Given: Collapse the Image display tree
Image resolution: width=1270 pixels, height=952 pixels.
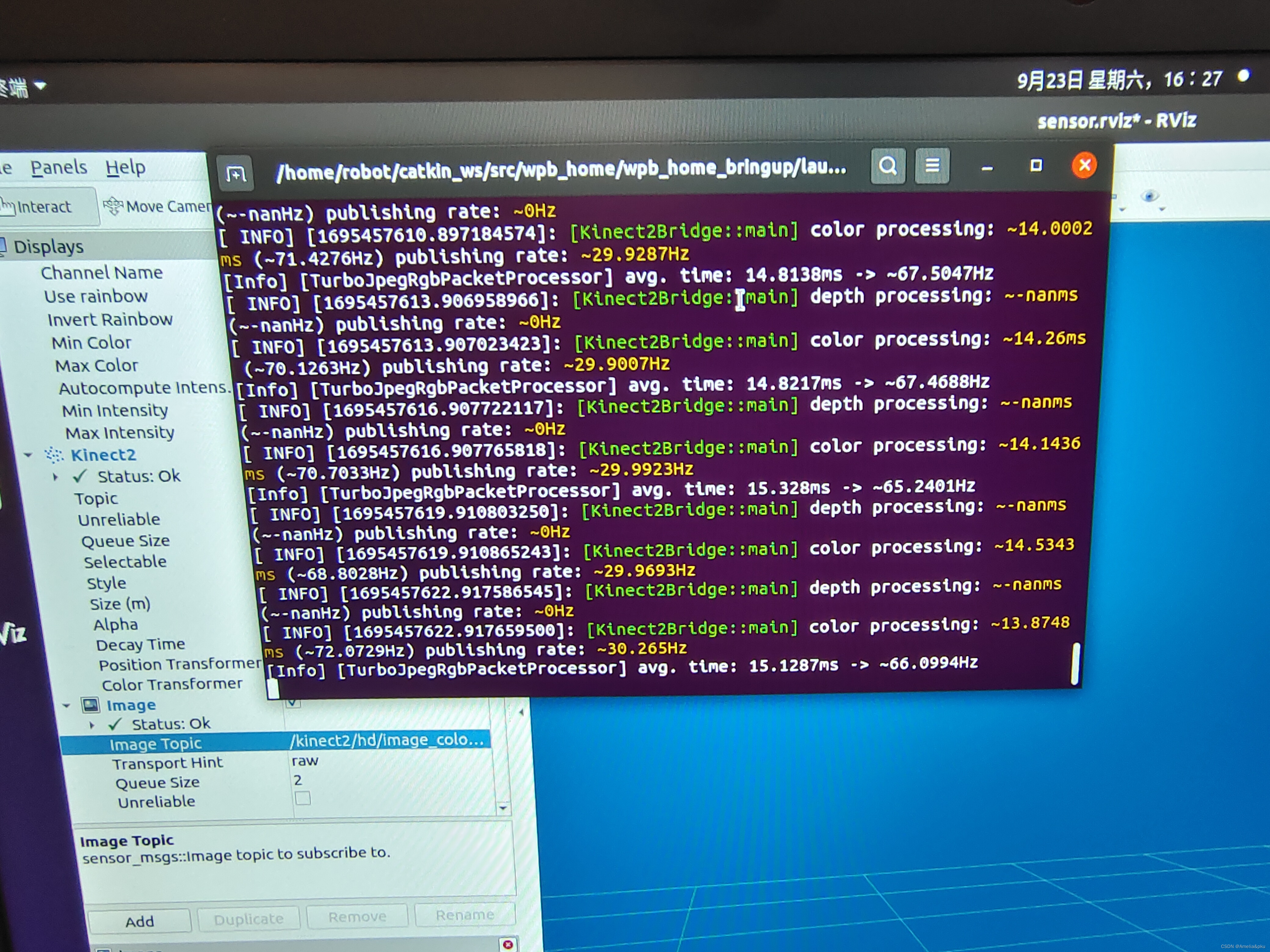Looking at the screenshot, I should 67,705.
